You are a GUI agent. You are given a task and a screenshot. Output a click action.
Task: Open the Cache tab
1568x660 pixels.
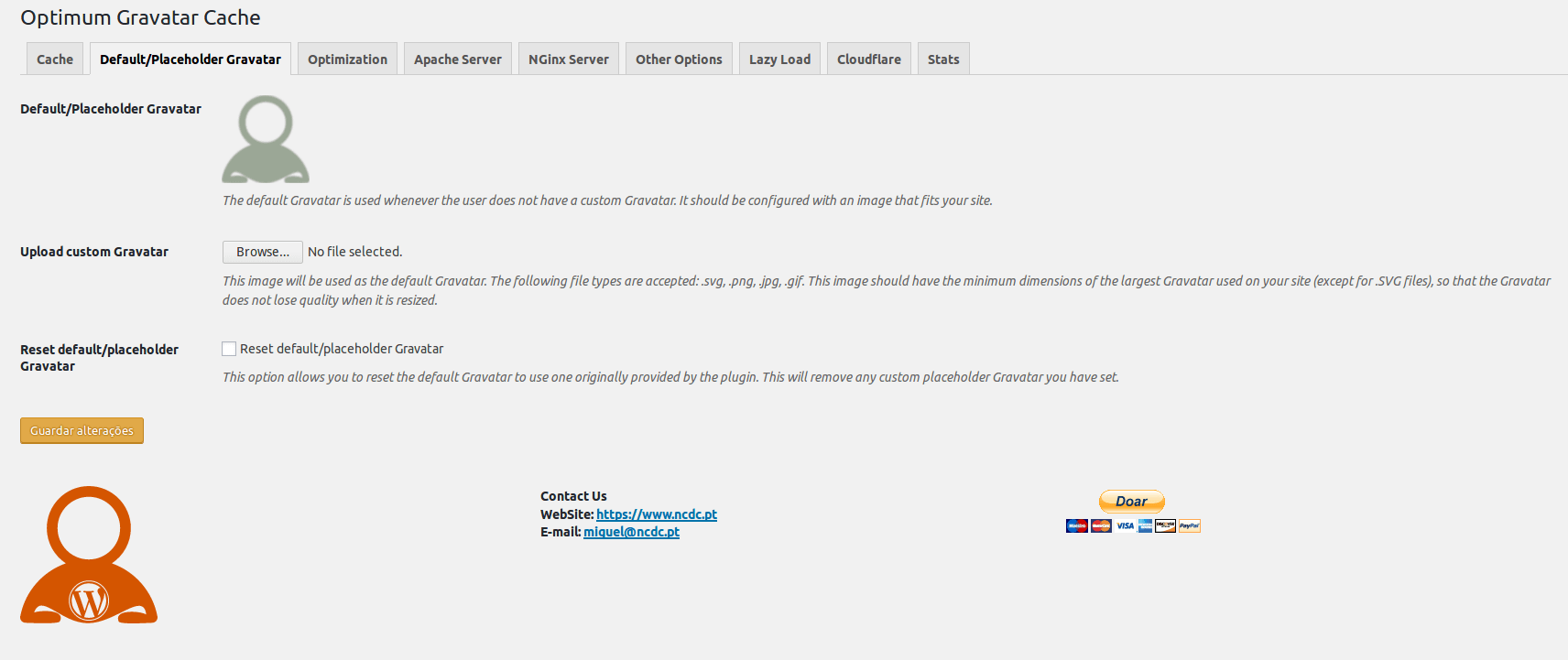(55, 59)
